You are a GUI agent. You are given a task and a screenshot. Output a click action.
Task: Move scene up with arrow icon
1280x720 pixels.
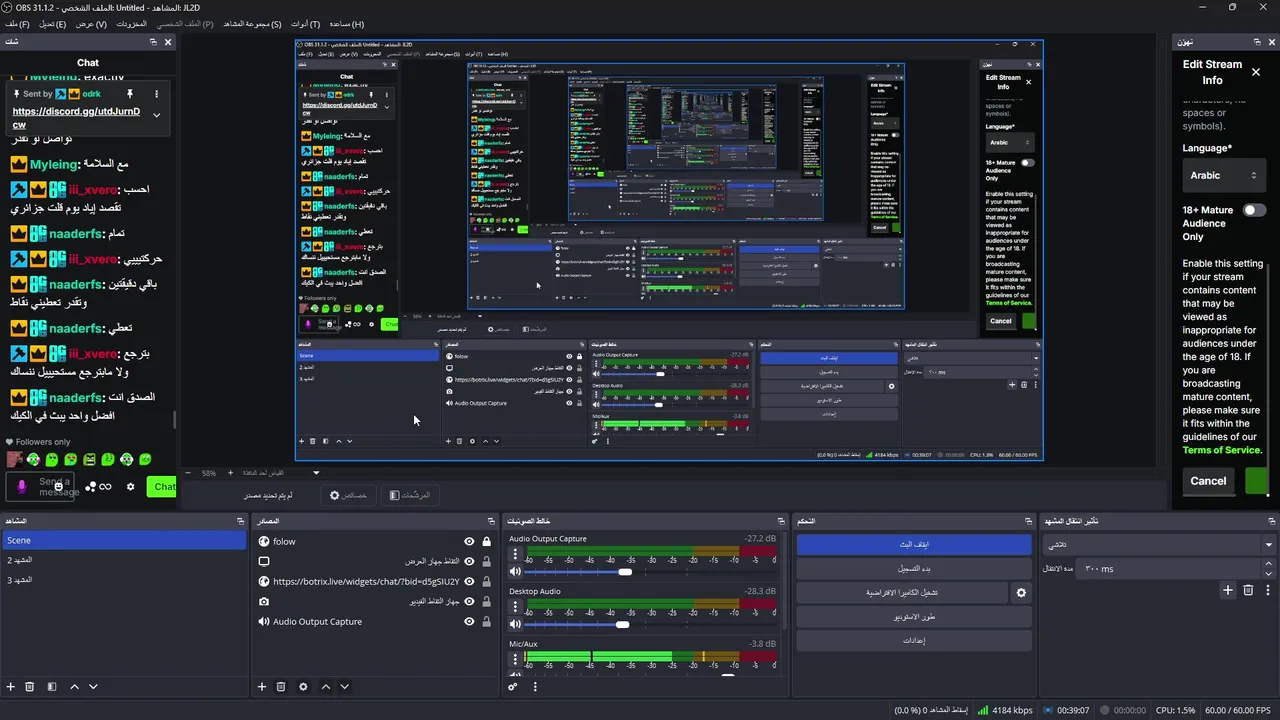tap(74, 687)
